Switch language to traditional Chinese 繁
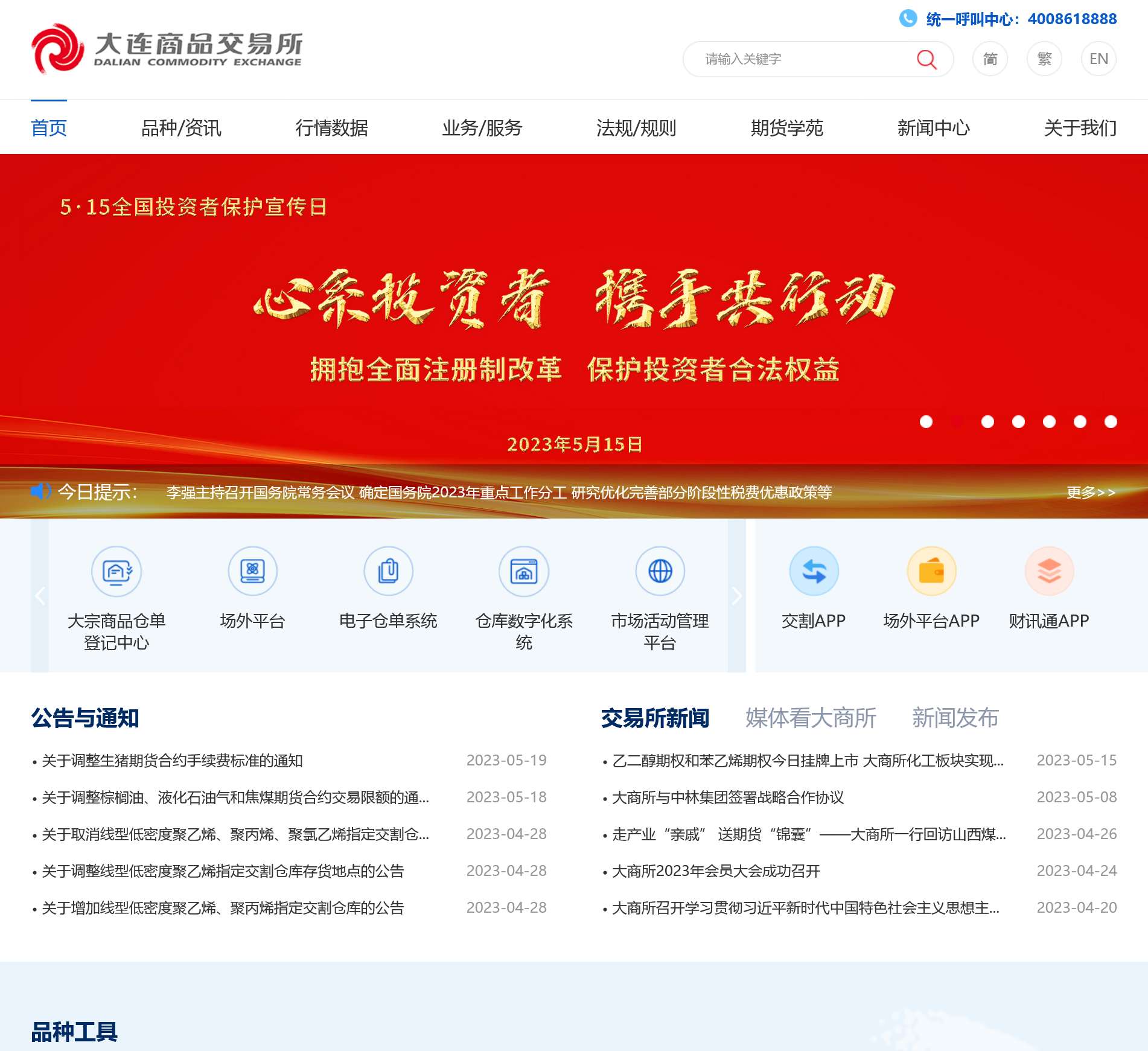Image resolution: width=1148 pixels, height=1051 pixels. point(1044,59)
